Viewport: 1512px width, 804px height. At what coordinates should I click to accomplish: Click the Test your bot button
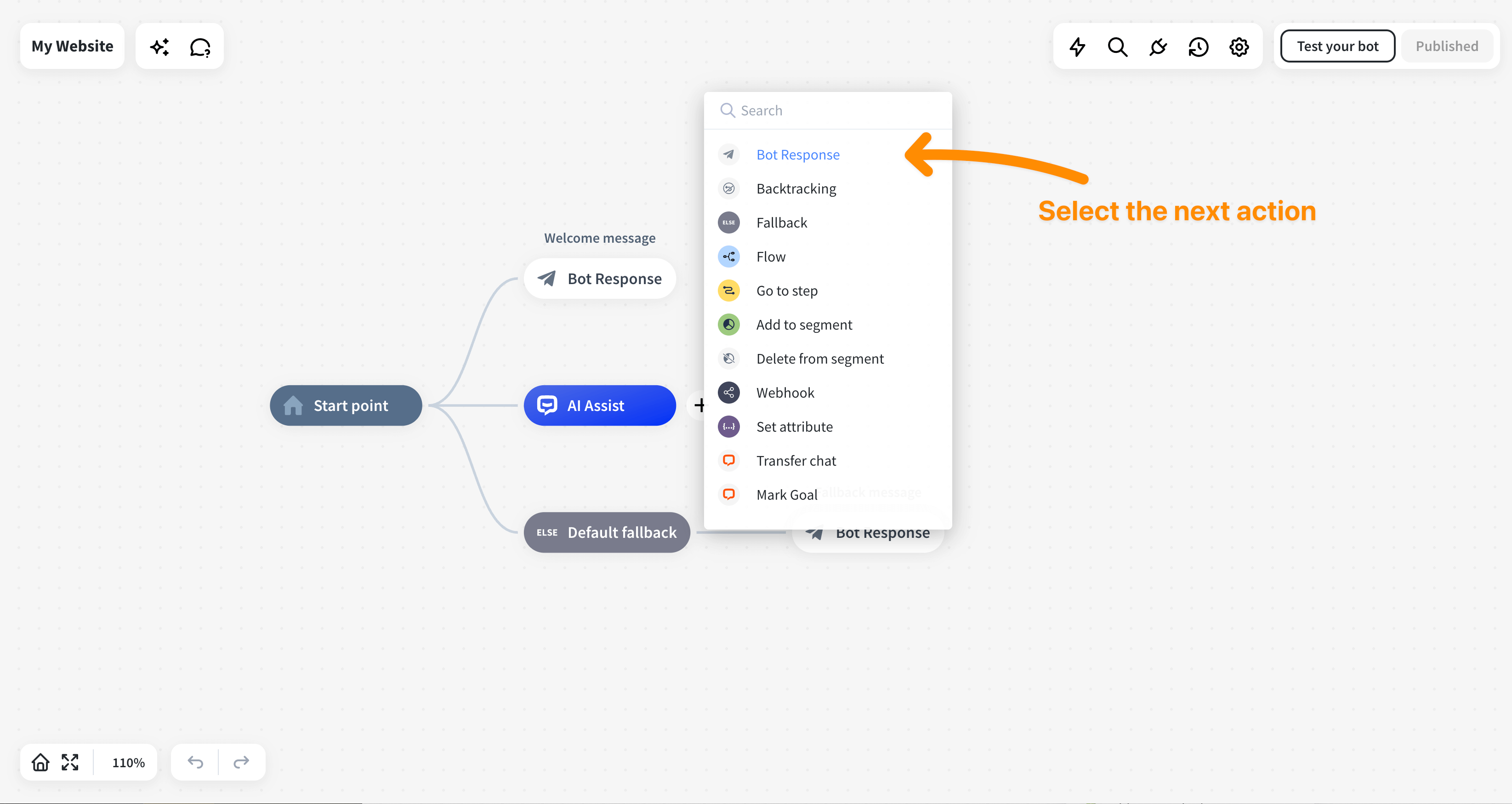pos(1338,46)
